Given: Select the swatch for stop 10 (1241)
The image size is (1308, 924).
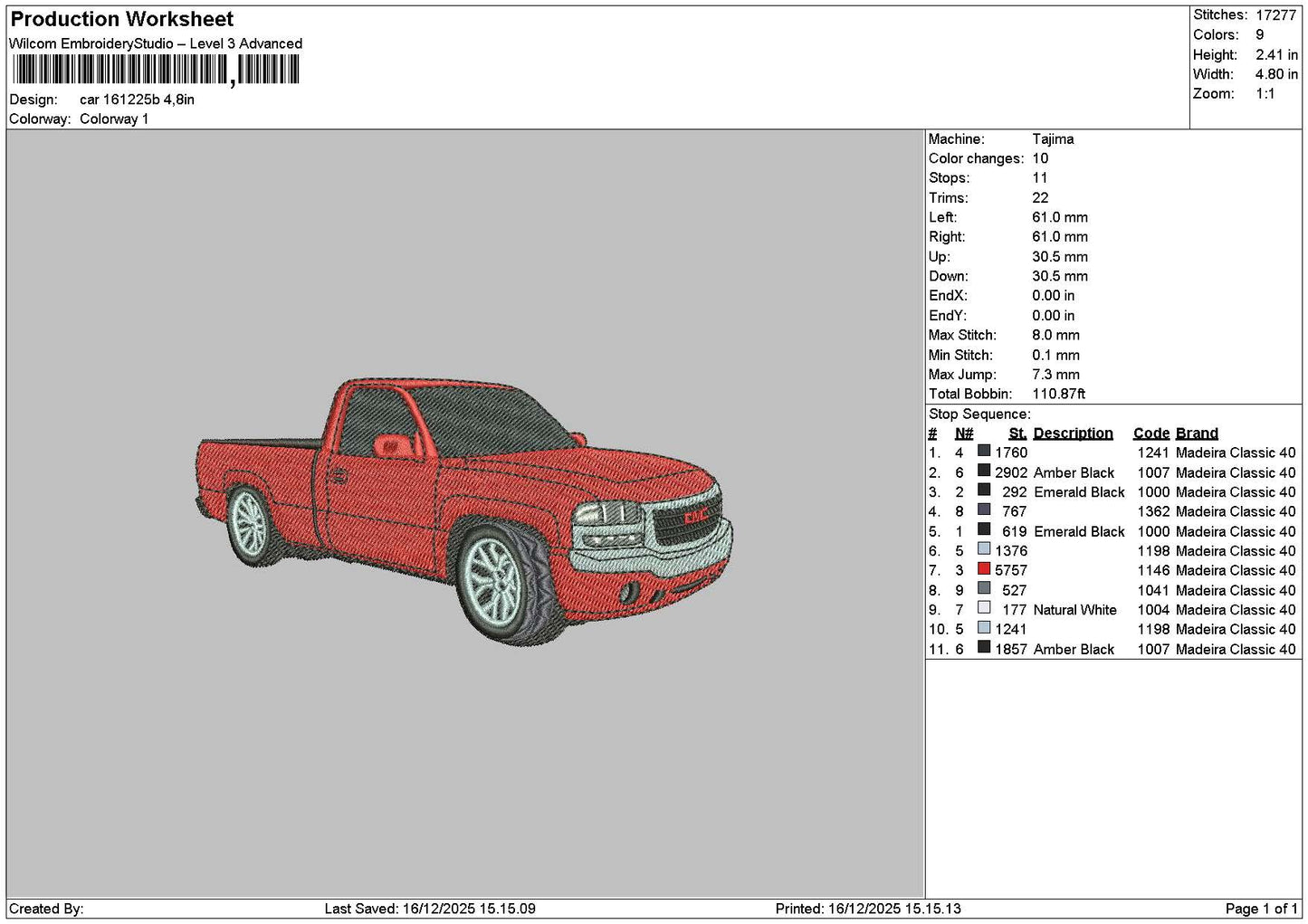Looking at the screenshot, I should click(x=984, y=627).
